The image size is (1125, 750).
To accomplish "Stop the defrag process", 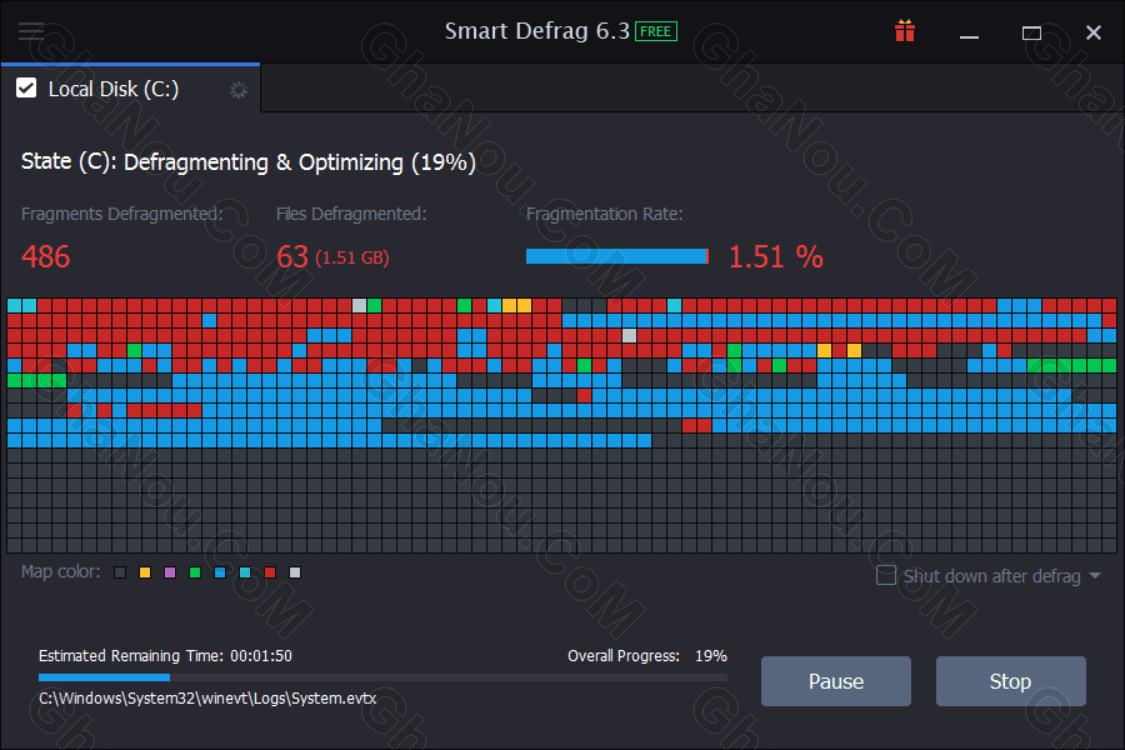I will (x=1010, y=681).
